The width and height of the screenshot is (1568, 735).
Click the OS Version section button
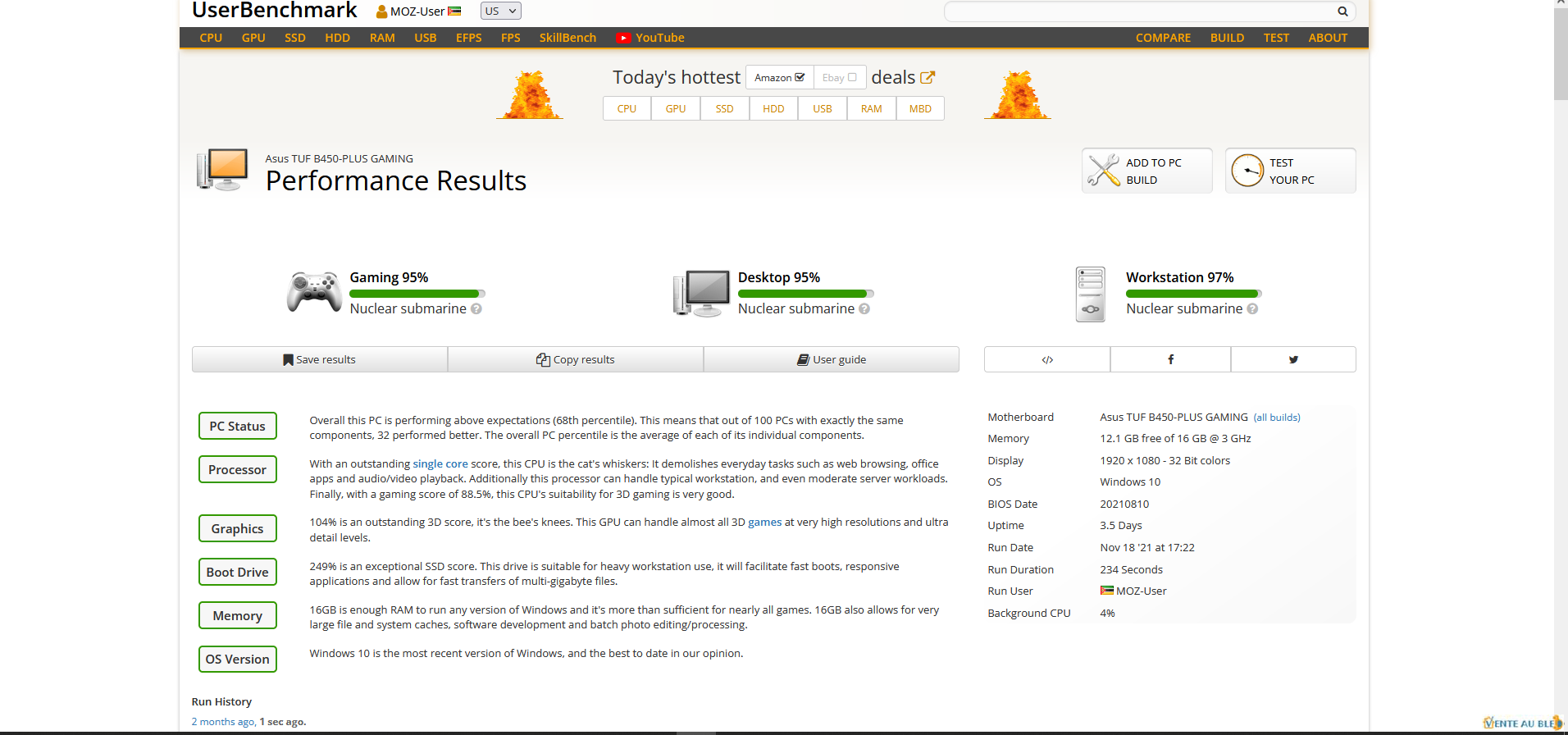[x=237, y=659]
